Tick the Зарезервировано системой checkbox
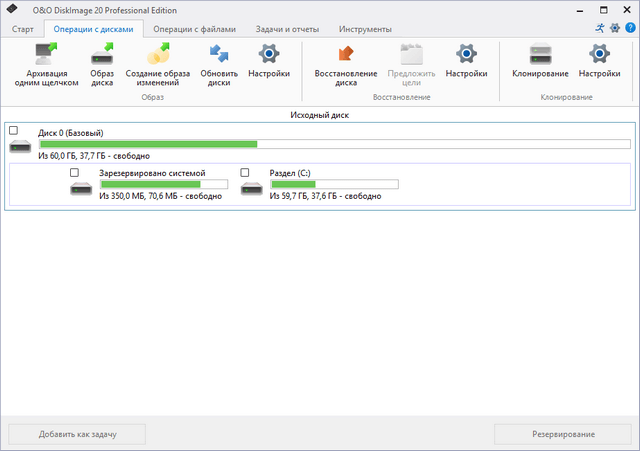 point(75,172)
